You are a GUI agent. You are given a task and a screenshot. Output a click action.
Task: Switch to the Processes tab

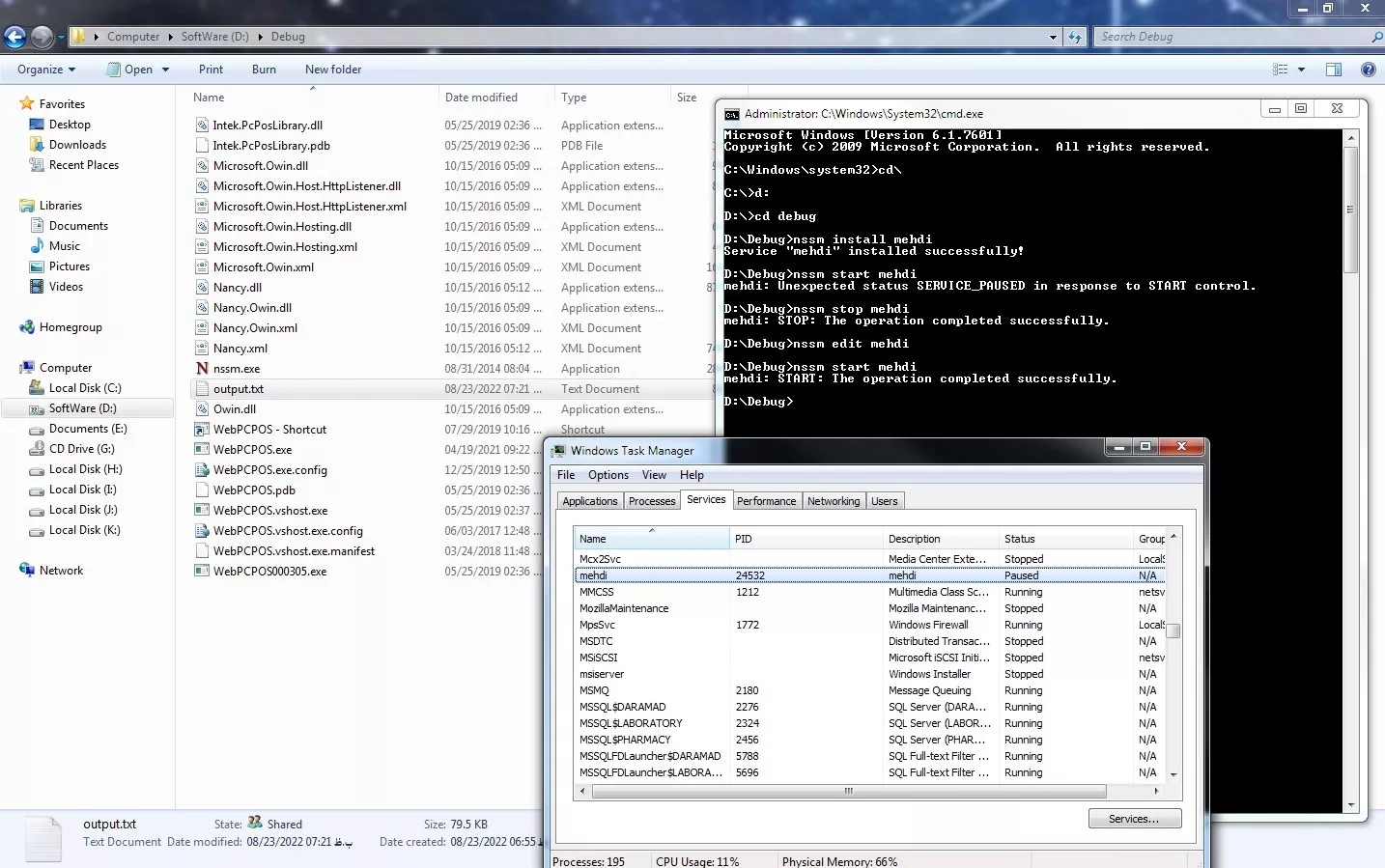tap(652, 501)
